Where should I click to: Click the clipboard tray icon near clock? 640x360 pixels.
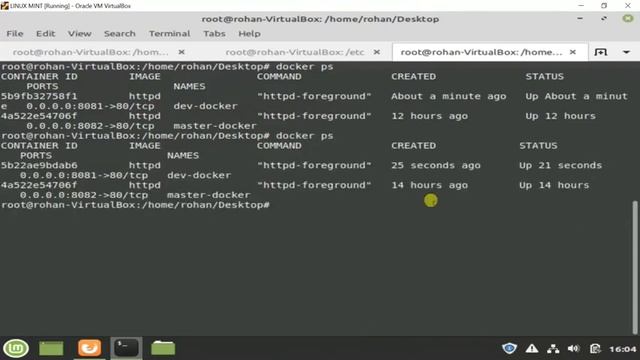click(x=595, y=349)
